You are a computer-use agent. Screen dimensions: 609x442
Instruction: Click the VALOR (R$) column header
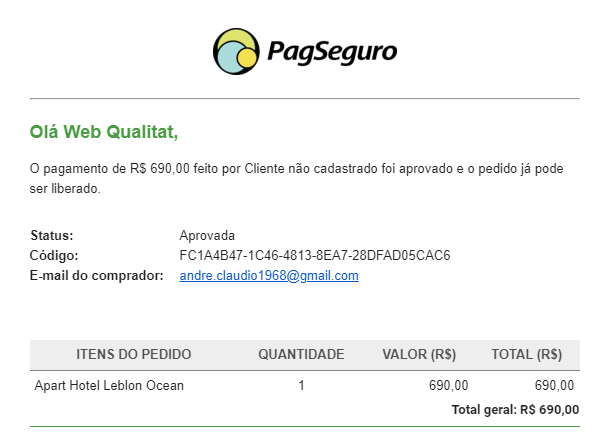(x=419, y=354)
